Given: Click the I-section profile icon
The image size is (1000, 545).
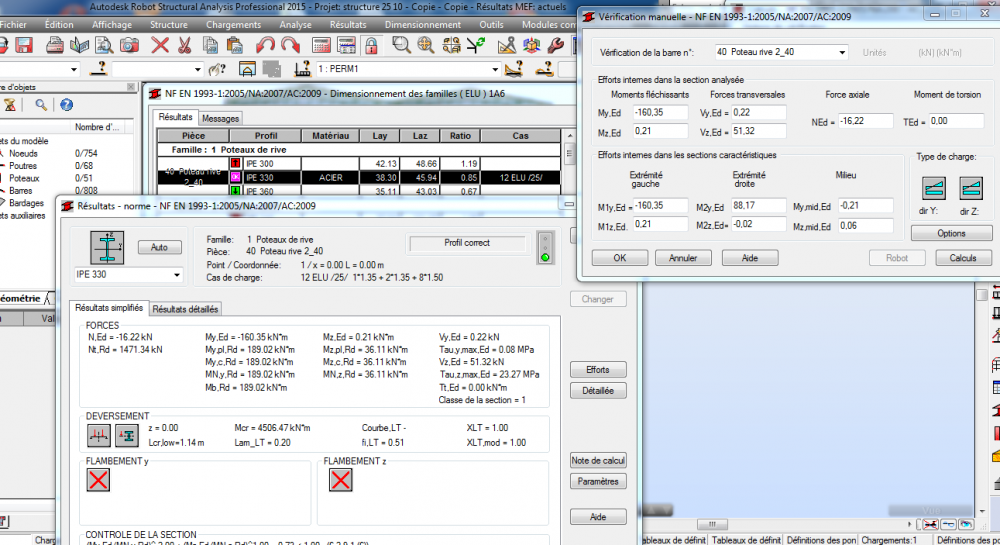Looking at the screenshot, I should 107,247.
